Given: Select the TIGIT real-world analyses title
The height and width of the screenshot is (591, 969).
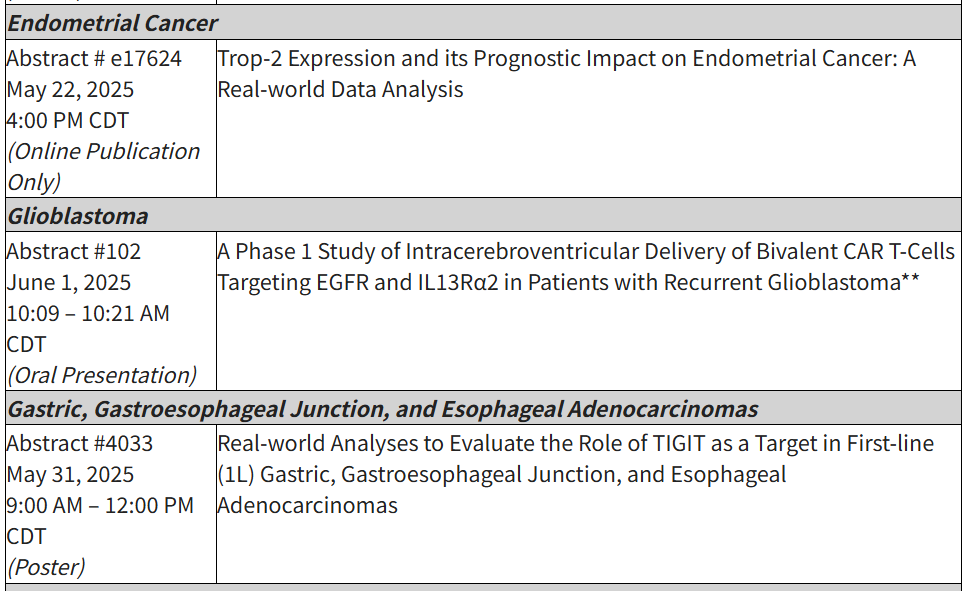Looking at the screenshot, I should pyautogui.click(x=575, y=474).
